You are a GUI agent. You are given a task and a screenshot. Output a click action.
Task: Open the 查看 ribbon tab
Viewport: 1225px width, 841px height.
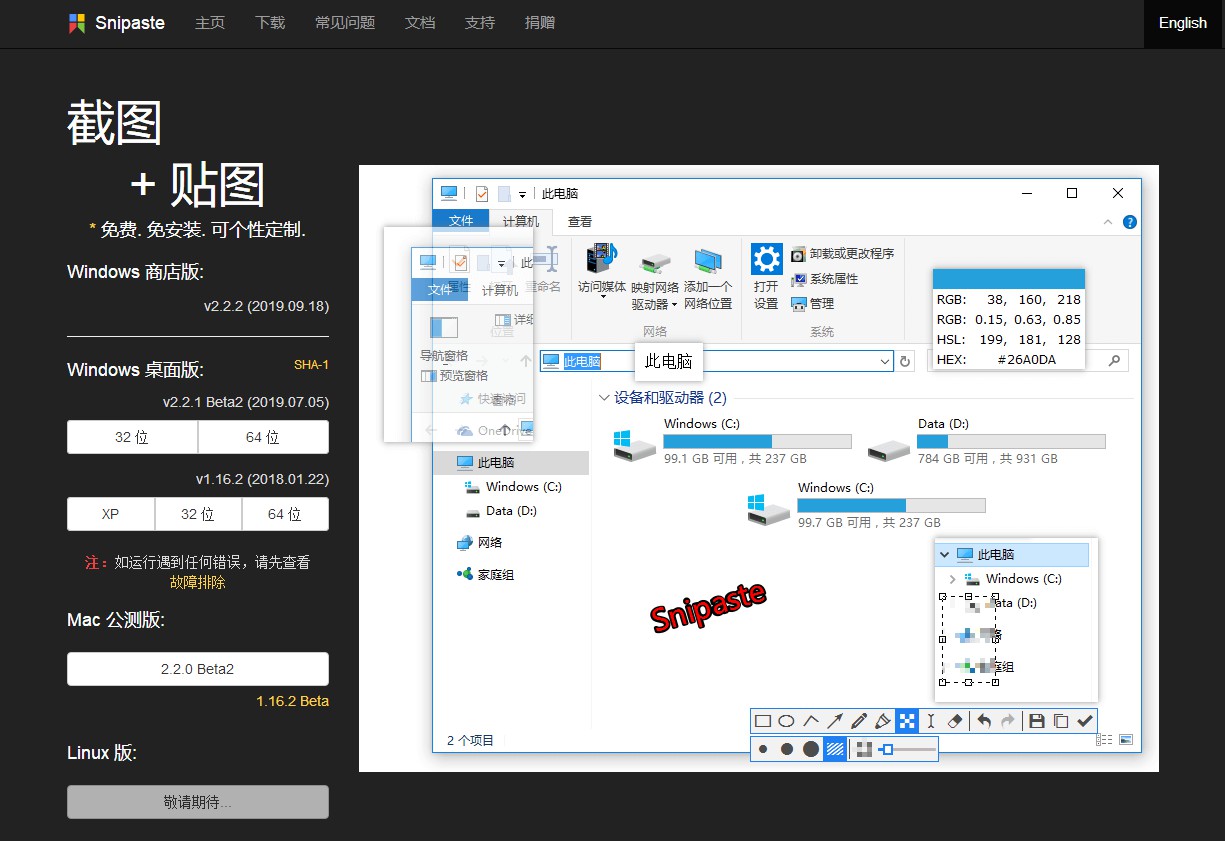pyautogui.click(x=580, y=222)
